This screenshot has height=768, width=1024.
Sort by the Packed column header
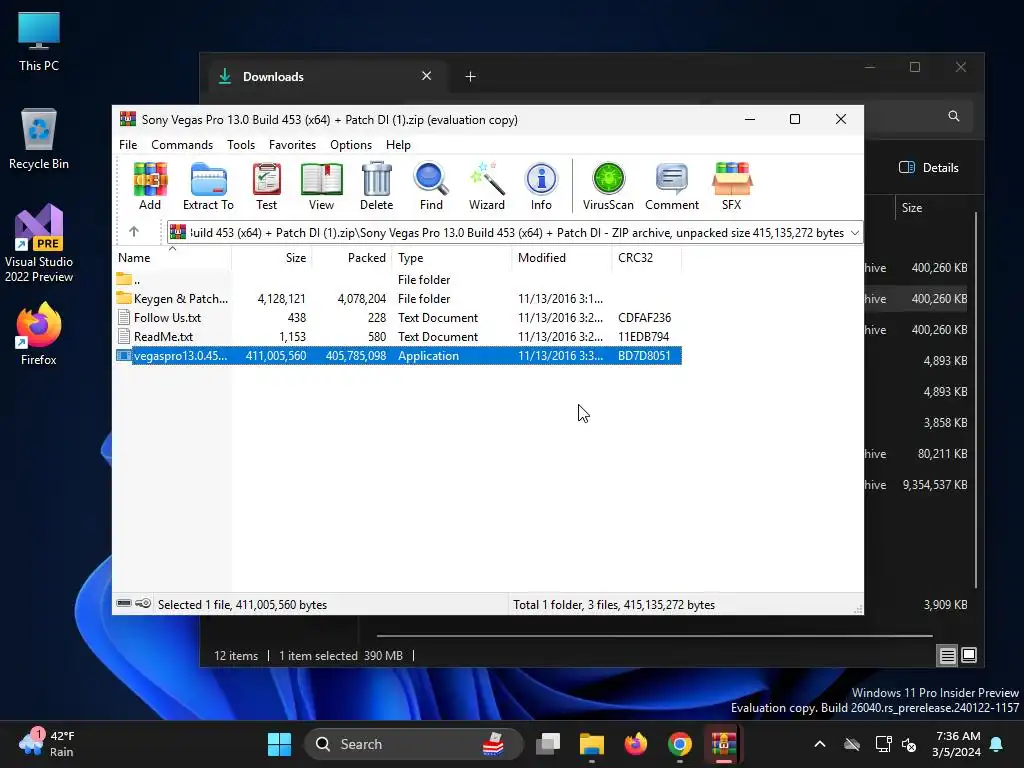pyautogui.click(x=352, y=258)
